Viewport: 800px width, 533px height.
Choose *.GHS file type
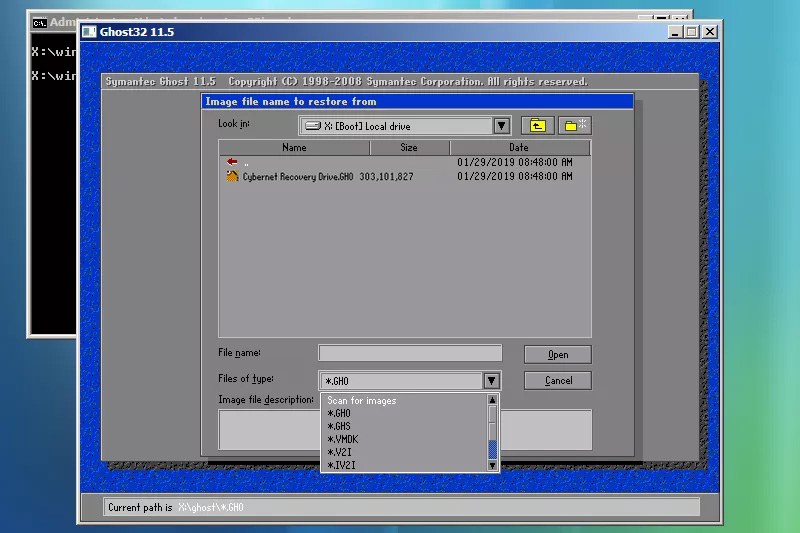(404, 426)
